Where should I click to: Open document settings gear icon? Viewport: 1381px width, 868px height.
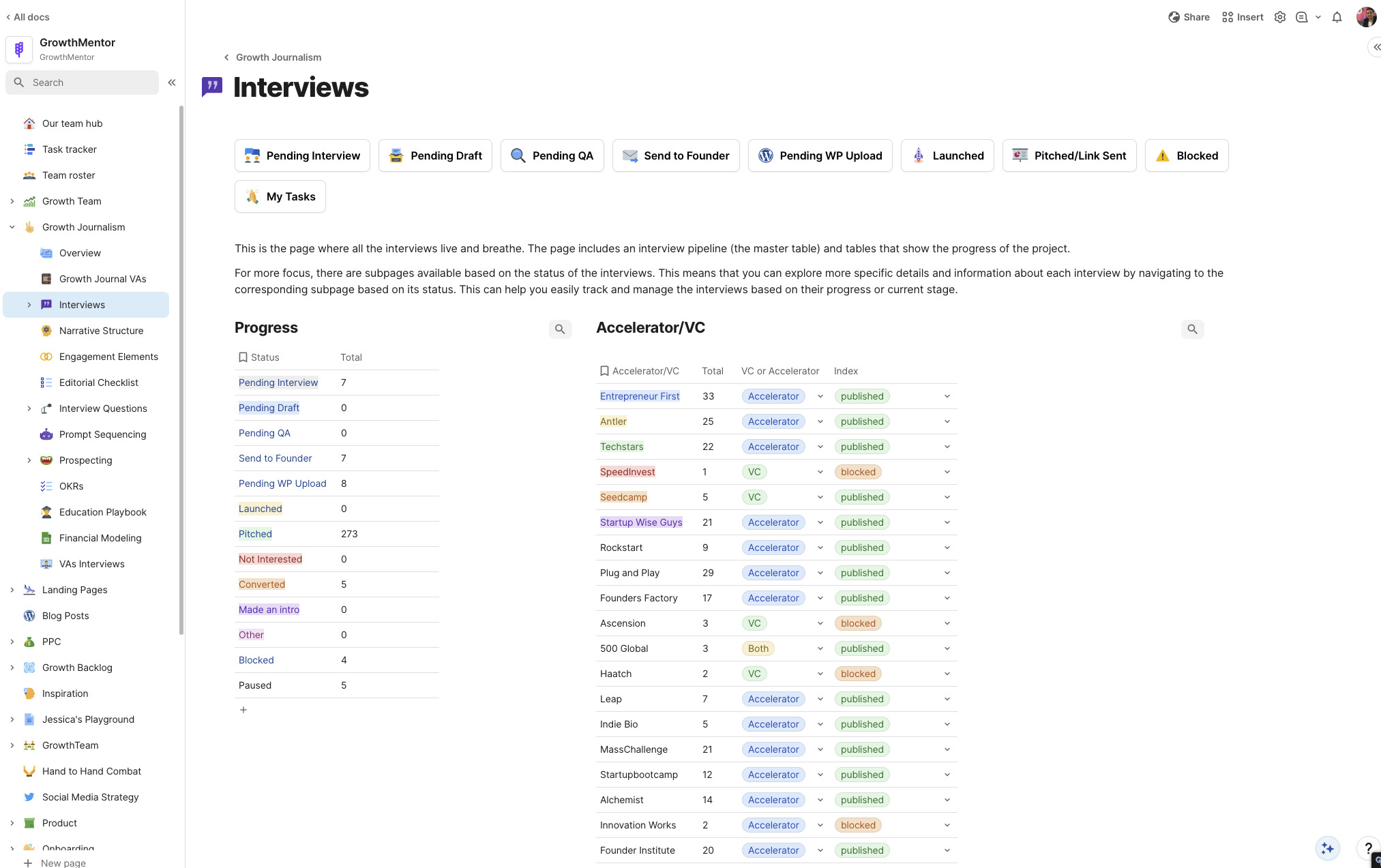click(1280, 17)
